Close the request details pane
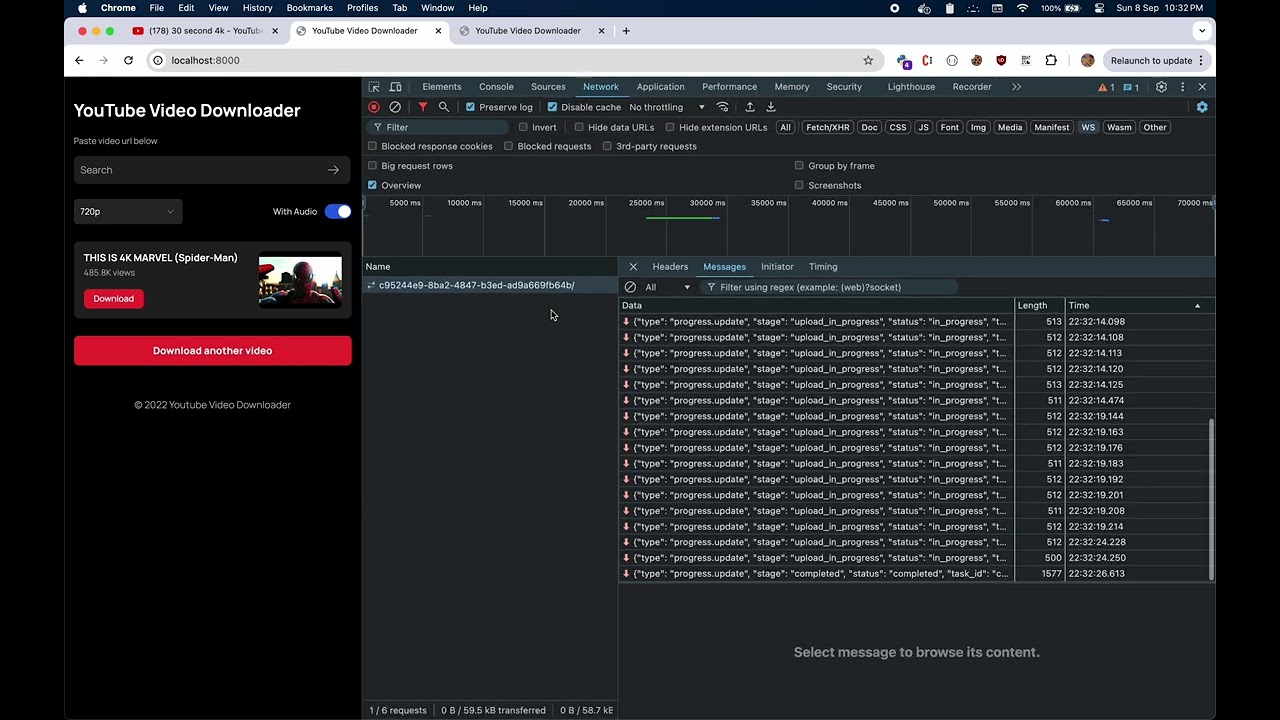This screenshot has width=1280, height=720. pyautogui.click(x=633, y=267)
